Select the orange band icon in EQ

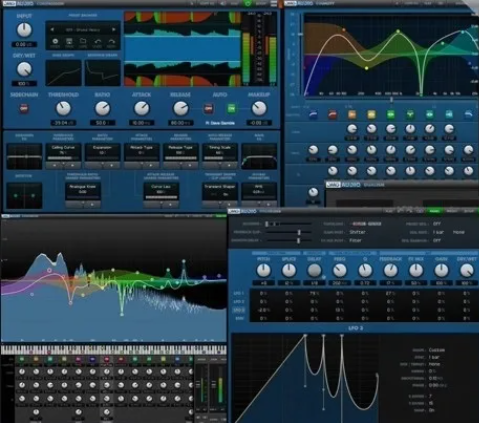(352, 115)
